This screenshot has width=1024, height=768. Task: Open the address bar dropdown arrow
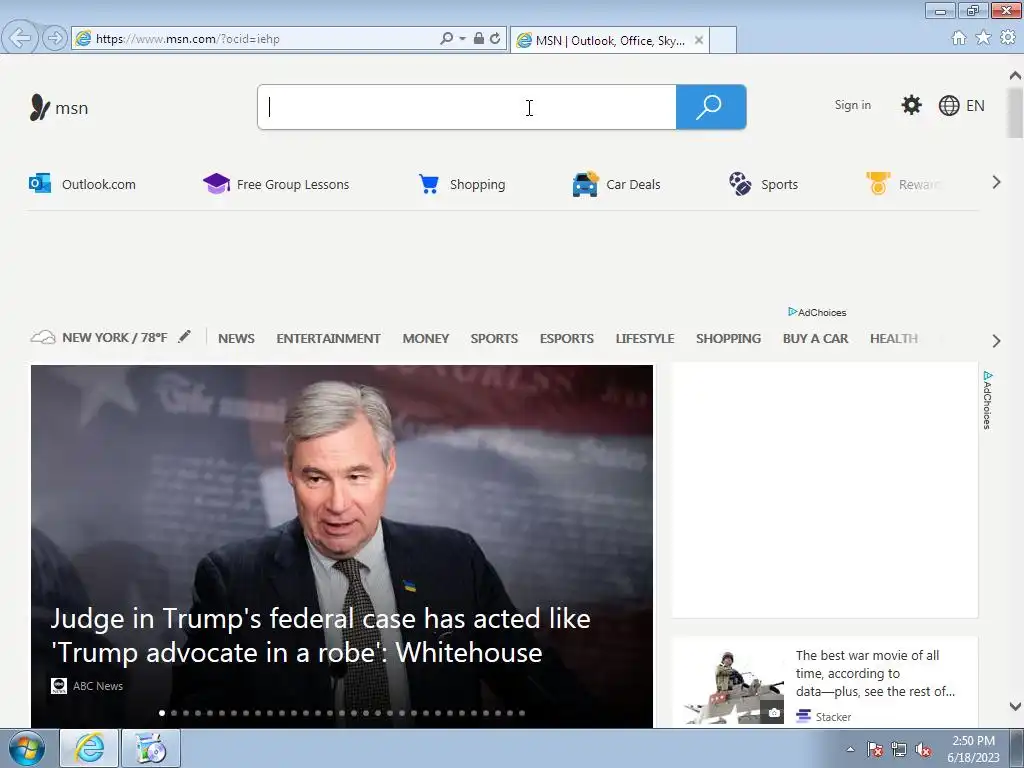click(x=462, y=39)
